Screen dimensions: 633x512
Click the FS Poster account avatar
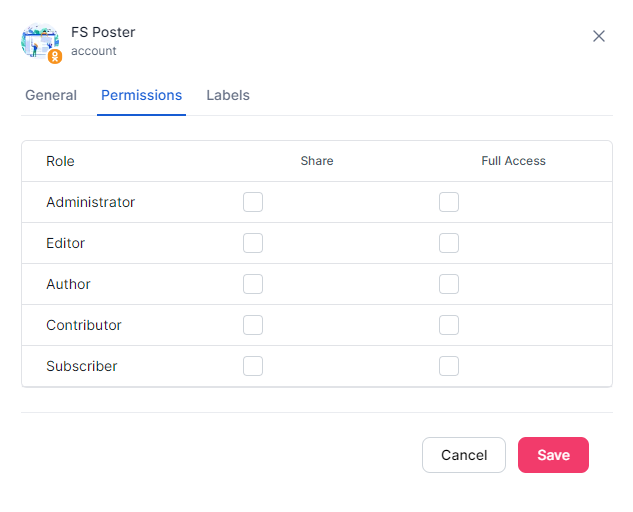40,41
